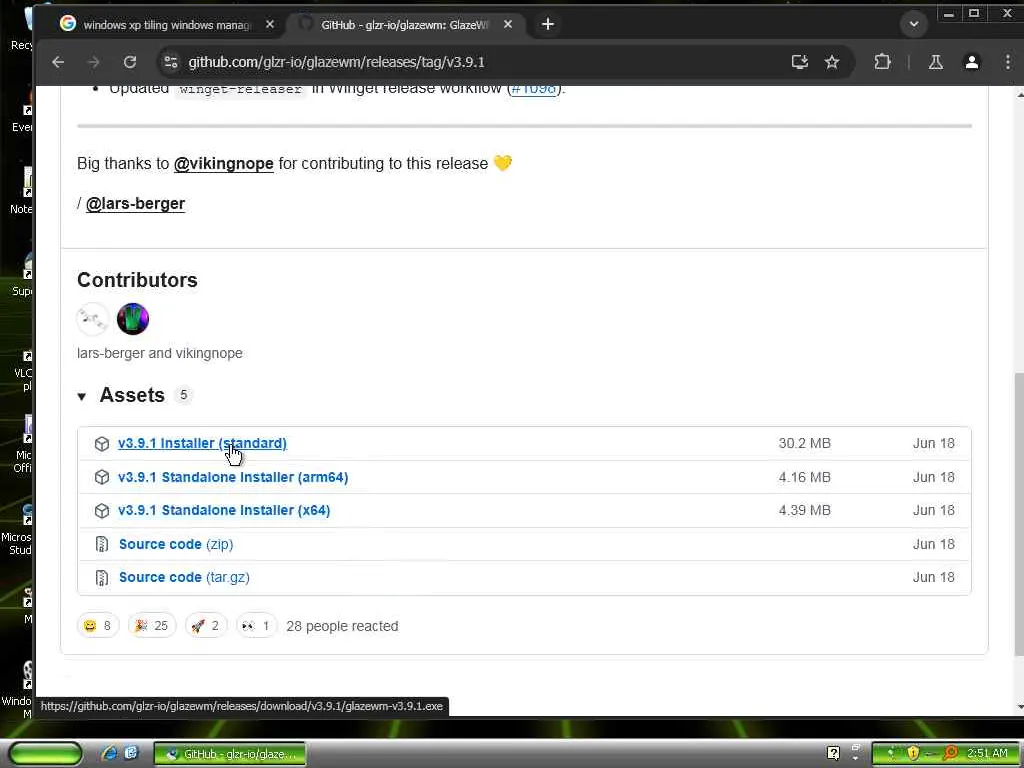Go back with the browser back arrow

pos(58,62)
